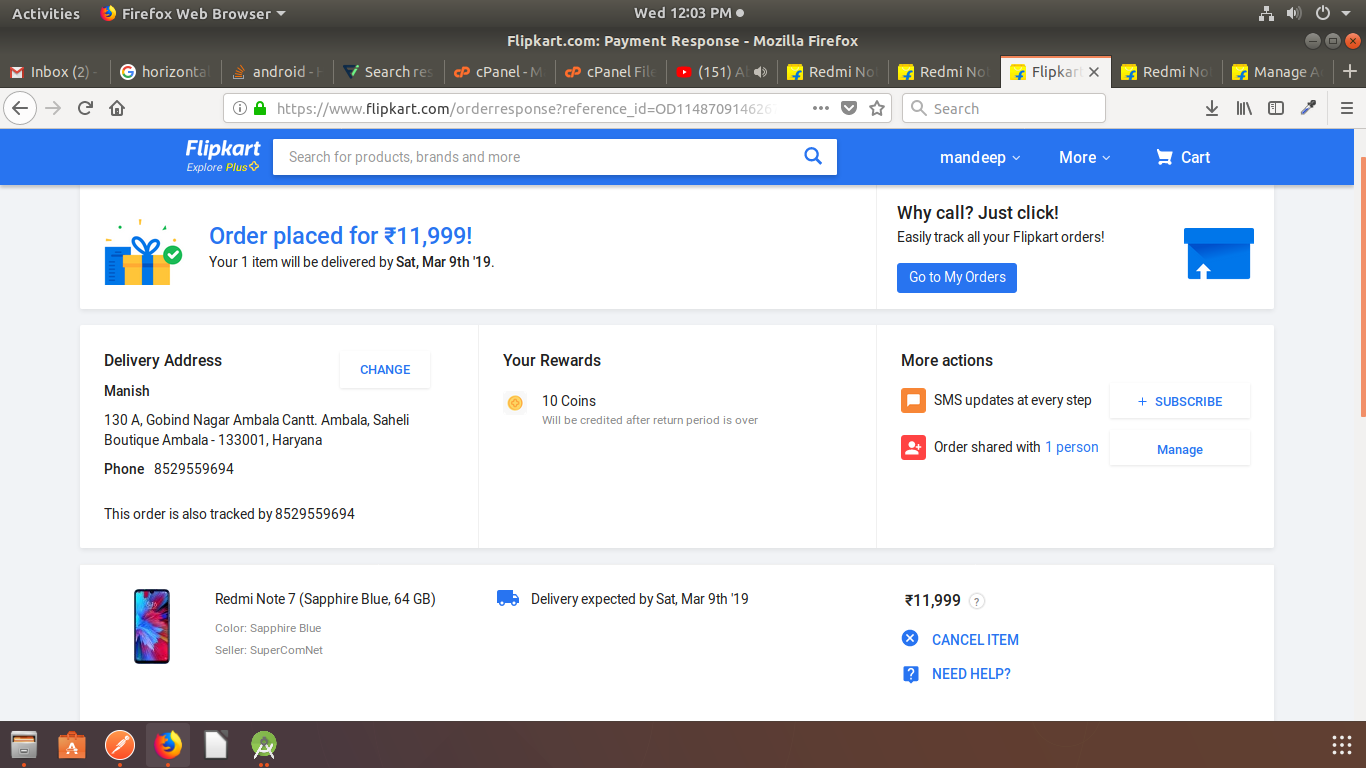Click the order total ₹11,999 item price
Screen dimensions: 1366x768
933,600
